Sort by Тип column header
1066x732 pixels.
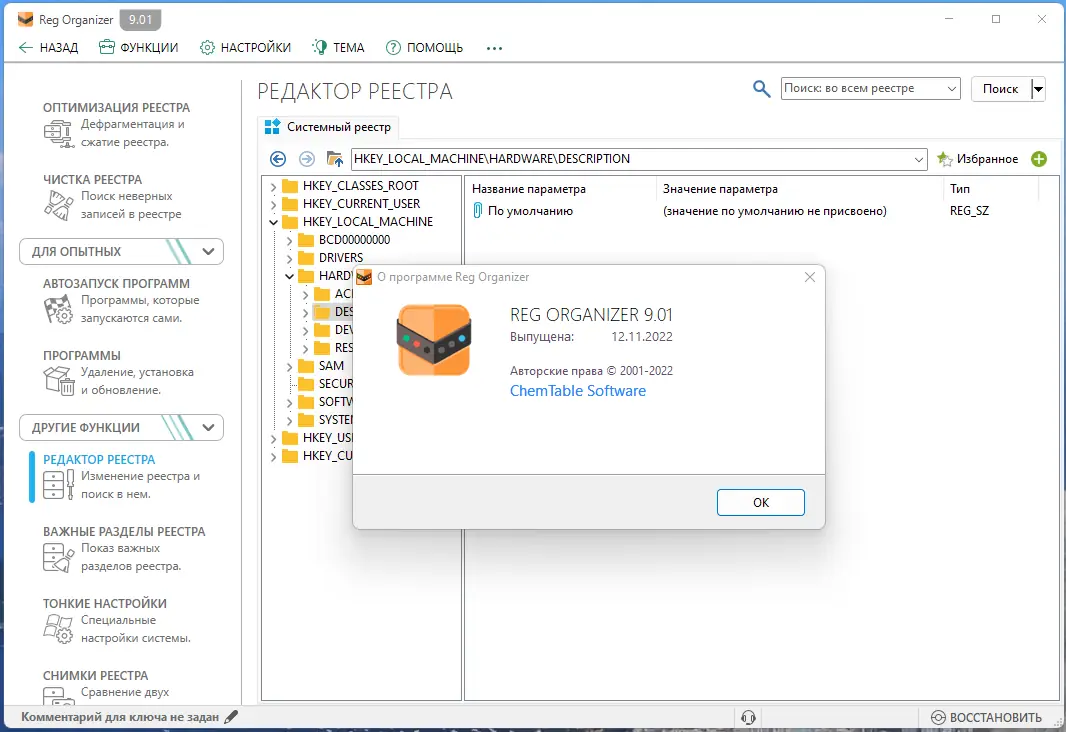pos(960,189)
